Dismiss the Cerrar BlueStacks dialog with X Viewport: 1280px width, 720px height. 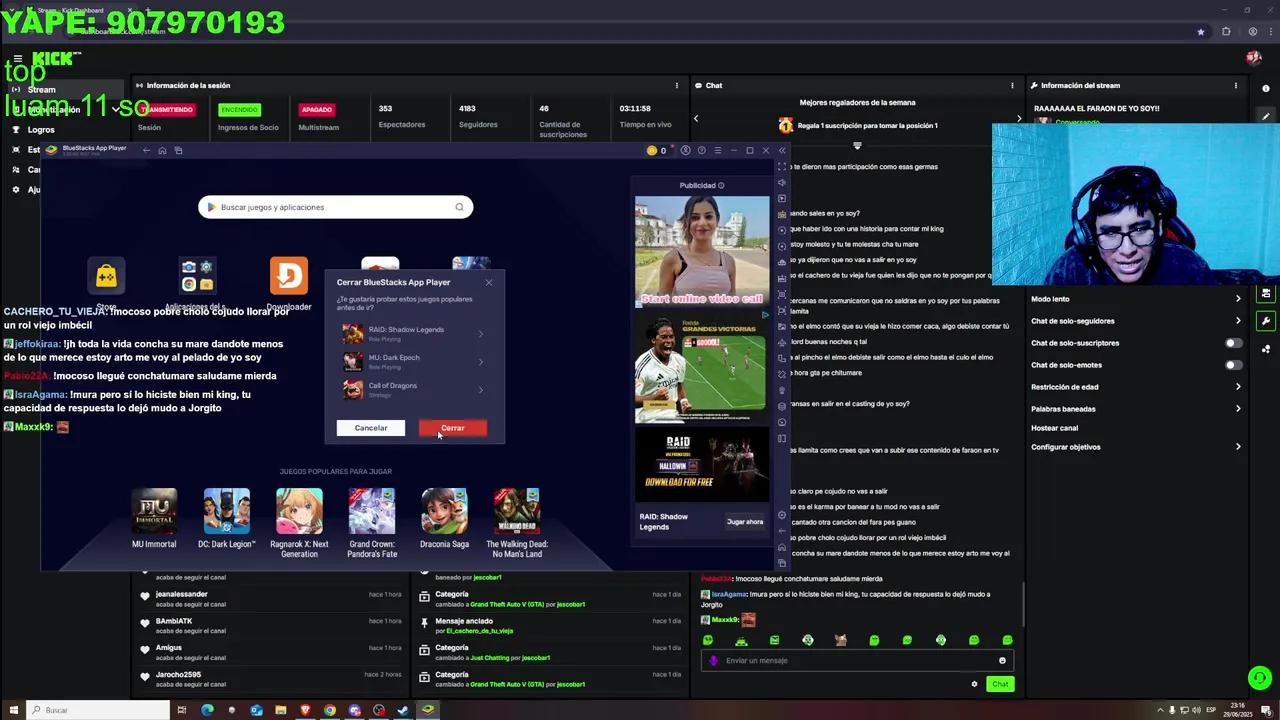[489, 282]
